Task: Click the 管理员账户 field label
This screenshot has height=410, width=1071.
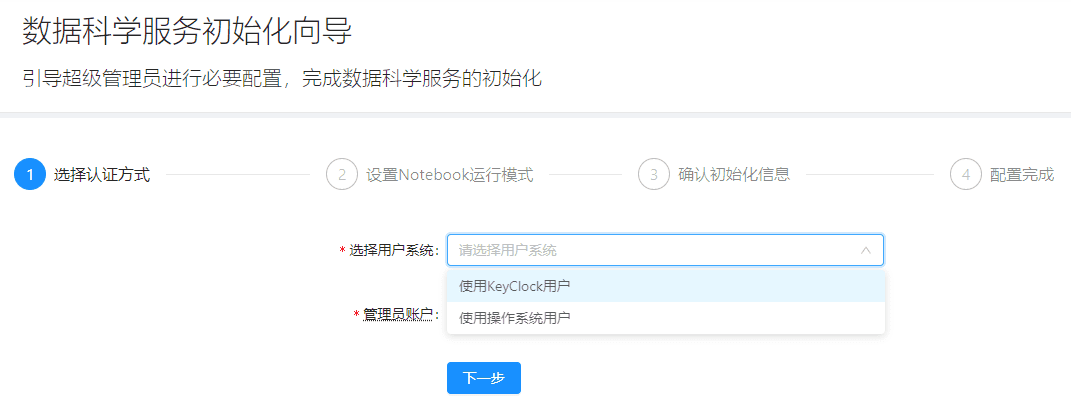Action: pos(400,316)
